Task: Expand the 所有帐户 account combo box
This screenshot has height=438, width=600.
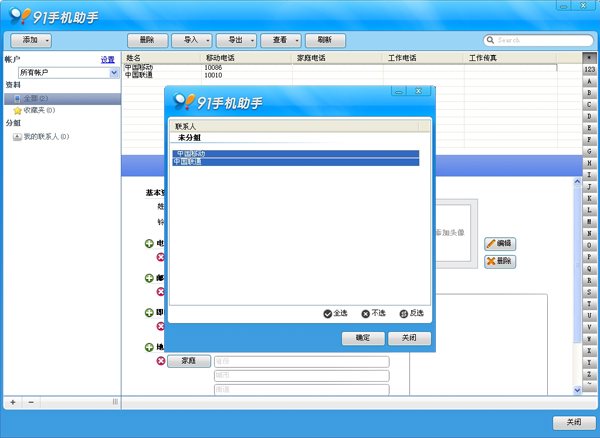Action: (114, 73)
